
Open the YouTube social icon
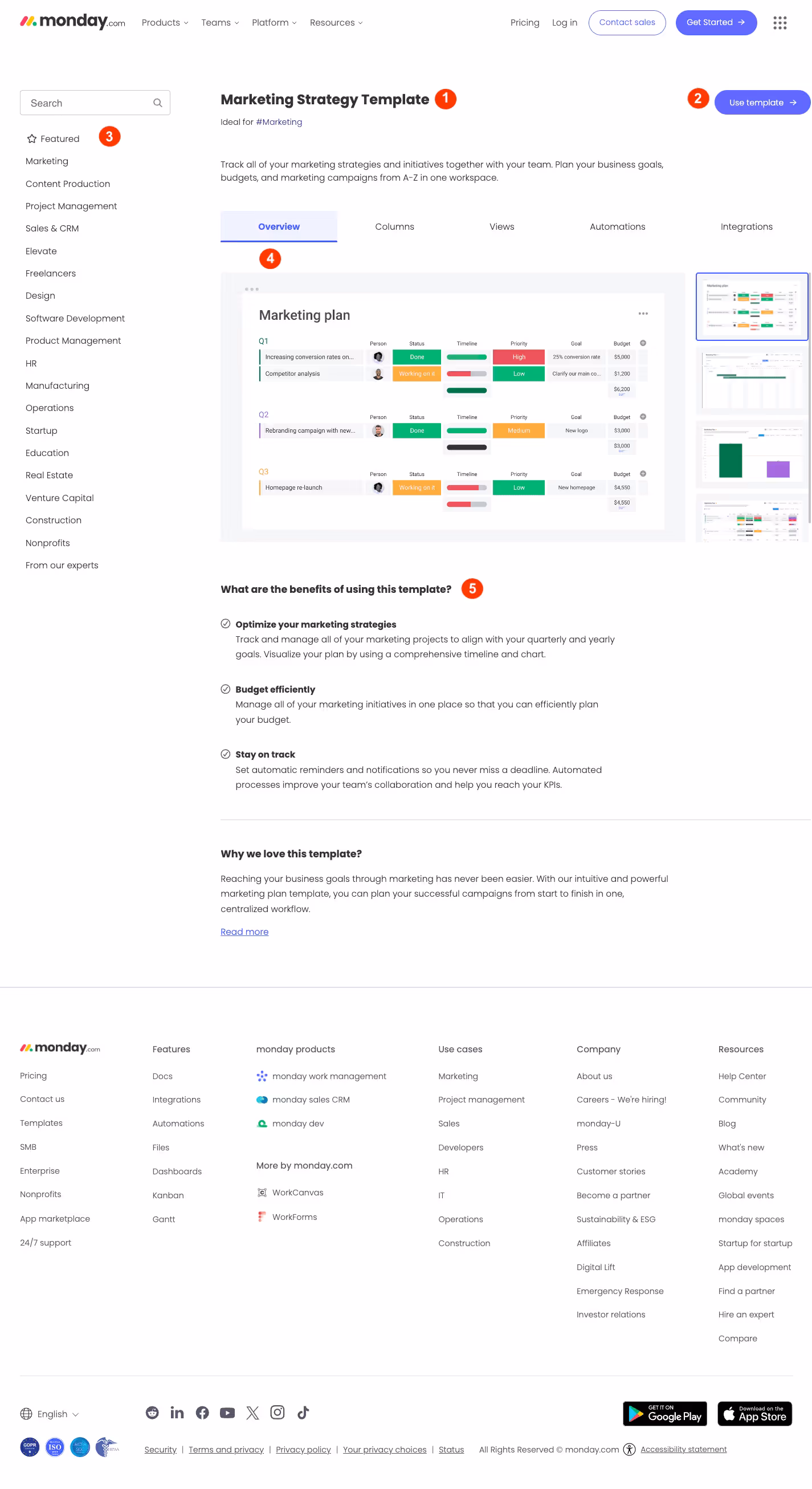pyautogui.click(x=227, y=1412)
